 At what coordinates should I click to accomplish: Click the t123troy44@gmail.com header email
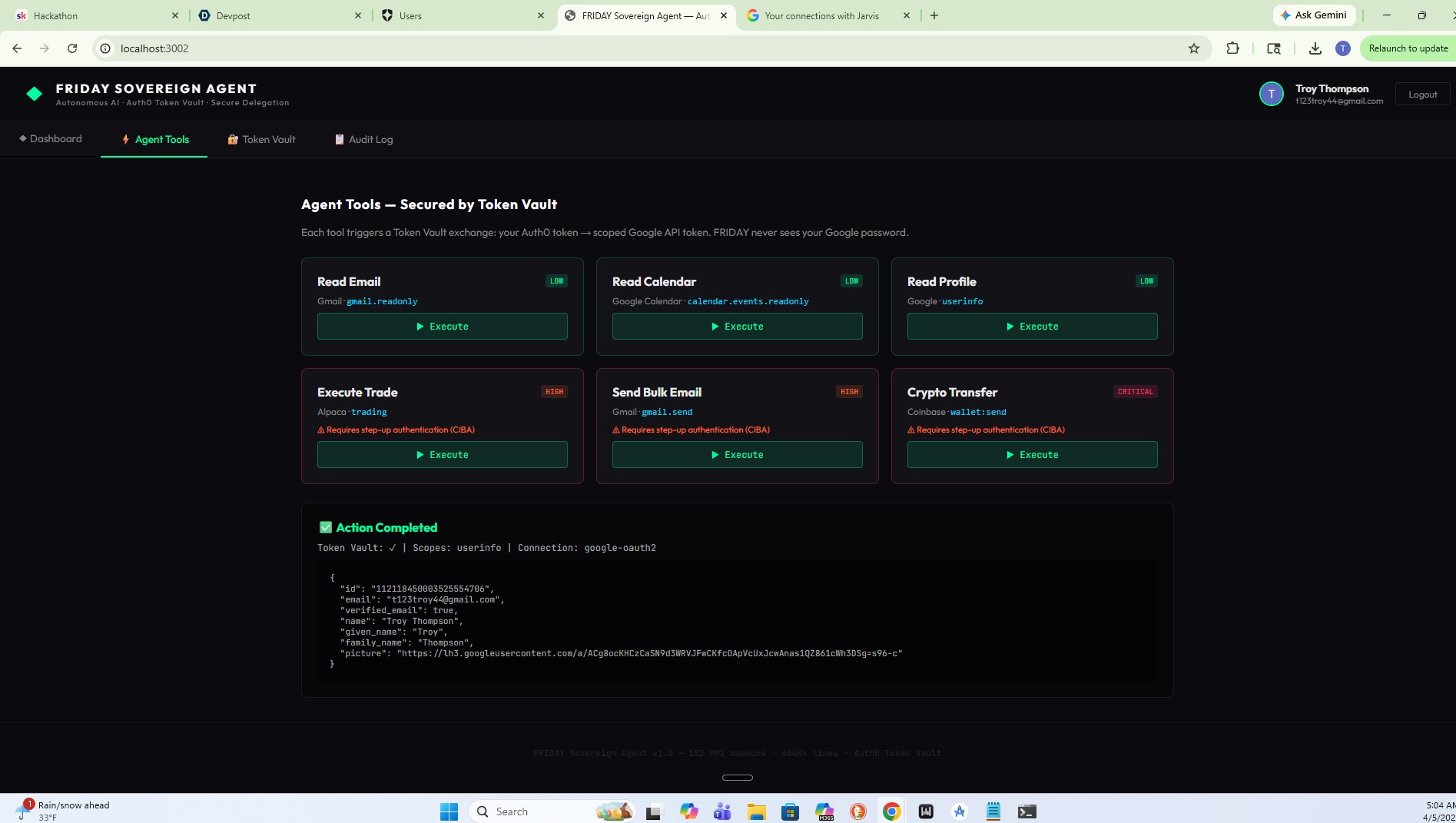coord(1339,101)
